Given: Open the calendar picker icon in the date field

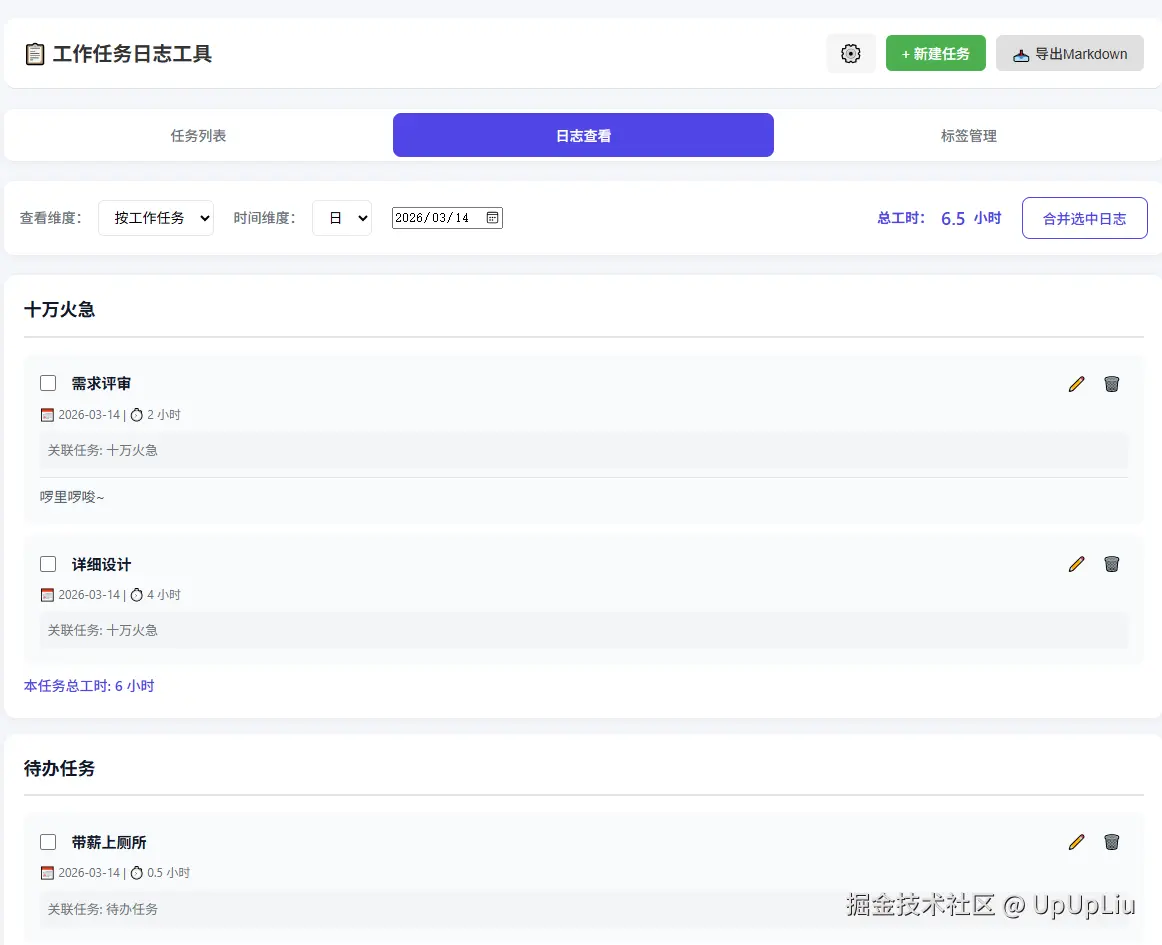Looking at the screenshot, I should (492, 218).
